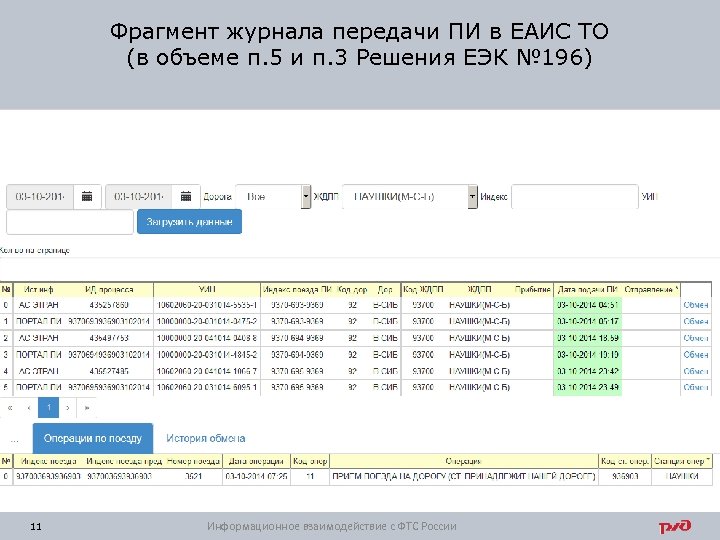Open Обмен link in row 5

pos(695,387)
